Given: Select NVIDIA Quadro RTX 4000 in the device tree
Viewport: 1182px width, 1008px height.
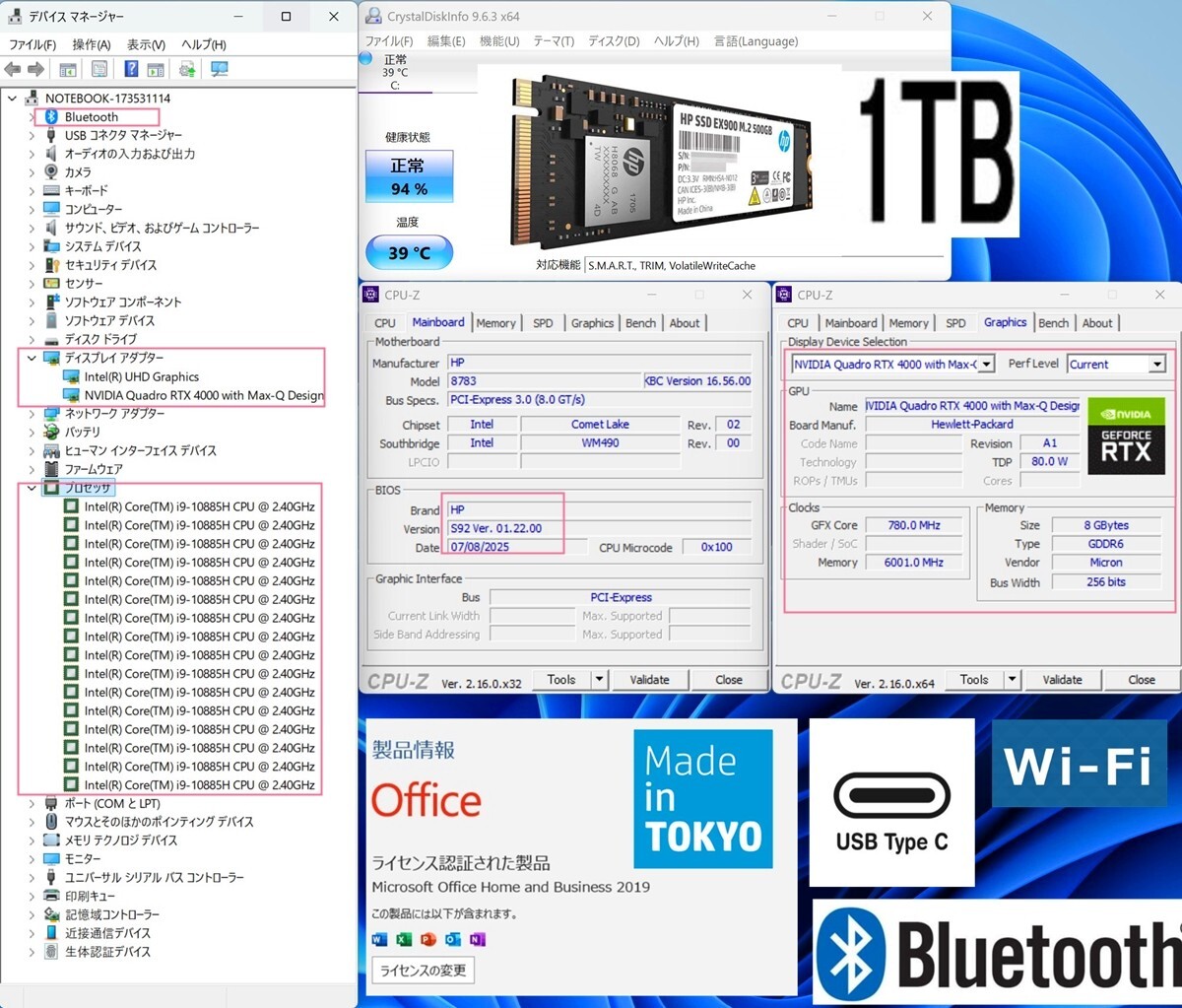Looking at the screenshot, I should click(203, 395).
